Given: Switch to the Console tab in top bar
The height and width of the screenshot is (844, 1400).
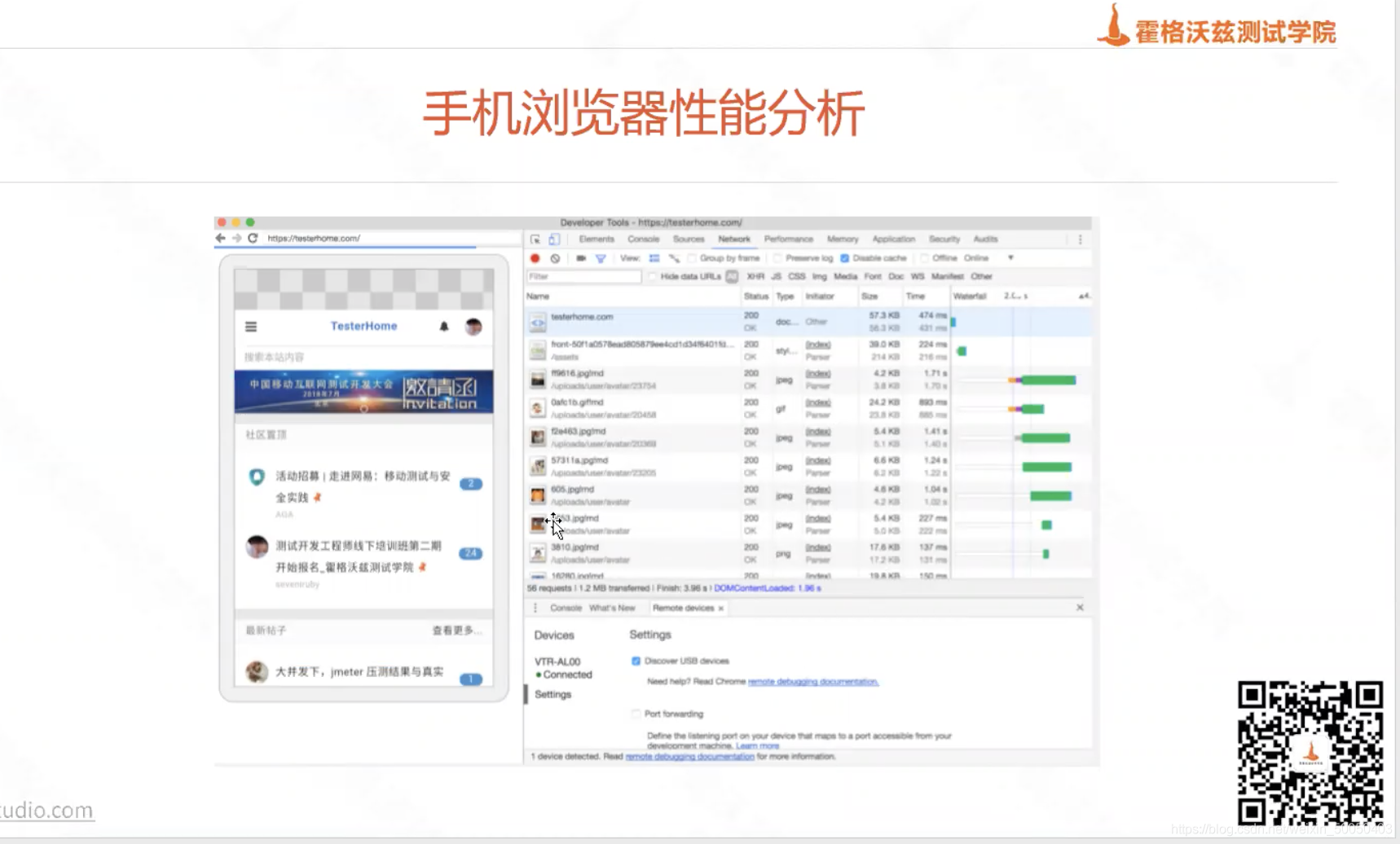Looking at the screenshot, I should [x=643, y=240].
